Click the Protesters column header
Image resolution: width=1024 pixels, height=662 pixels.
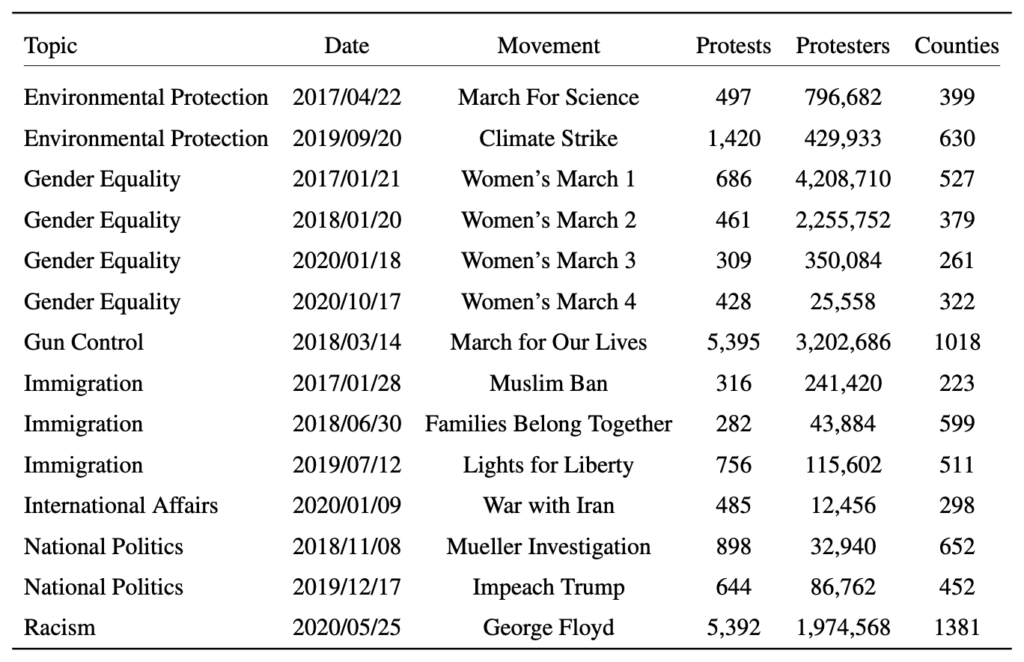843,46
